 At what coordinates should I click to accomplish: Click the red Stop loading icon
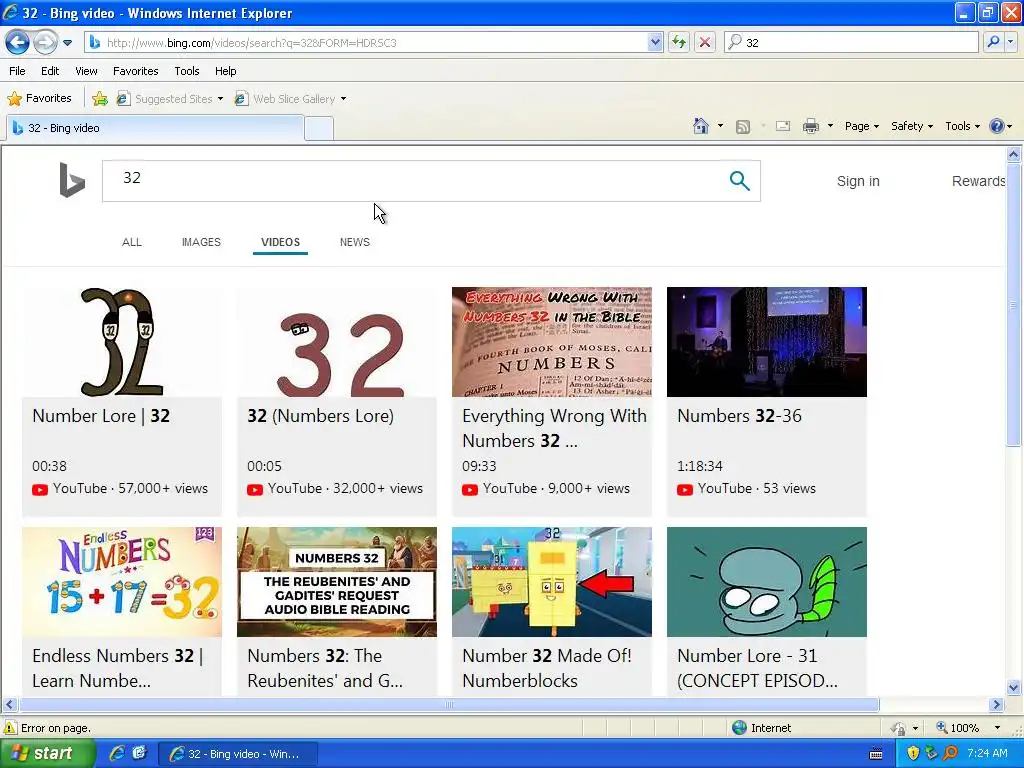pyautogui.click(x=705, y=42)
